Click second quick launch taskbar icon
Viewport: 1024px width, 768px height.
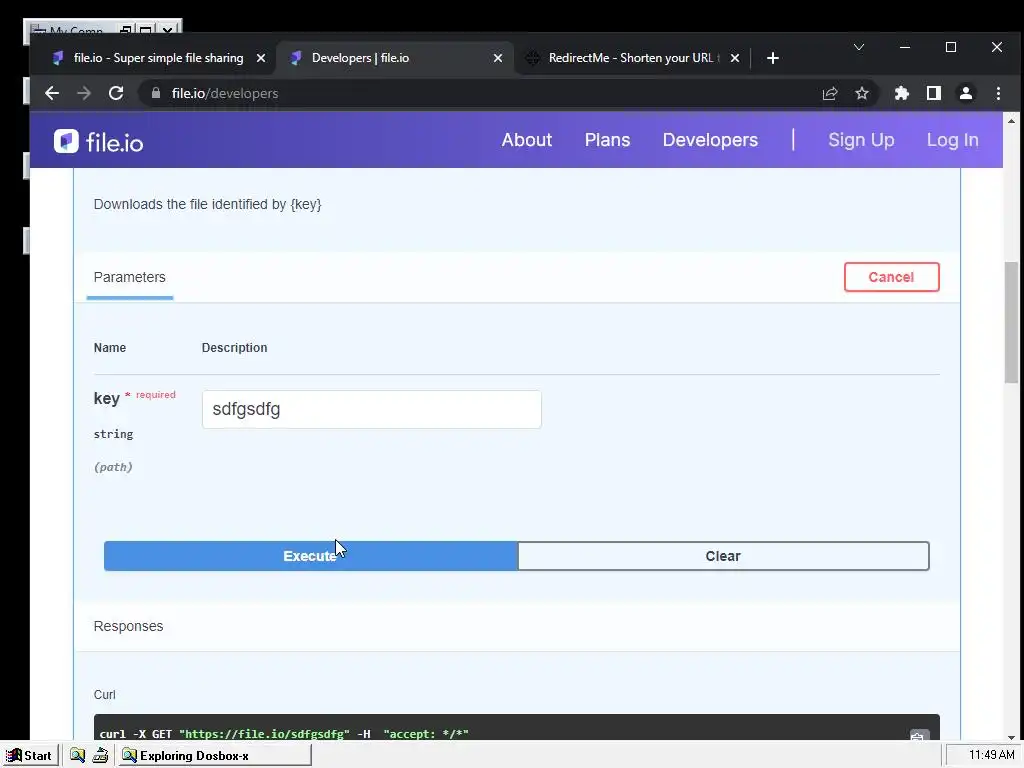[x=100, y=756]
